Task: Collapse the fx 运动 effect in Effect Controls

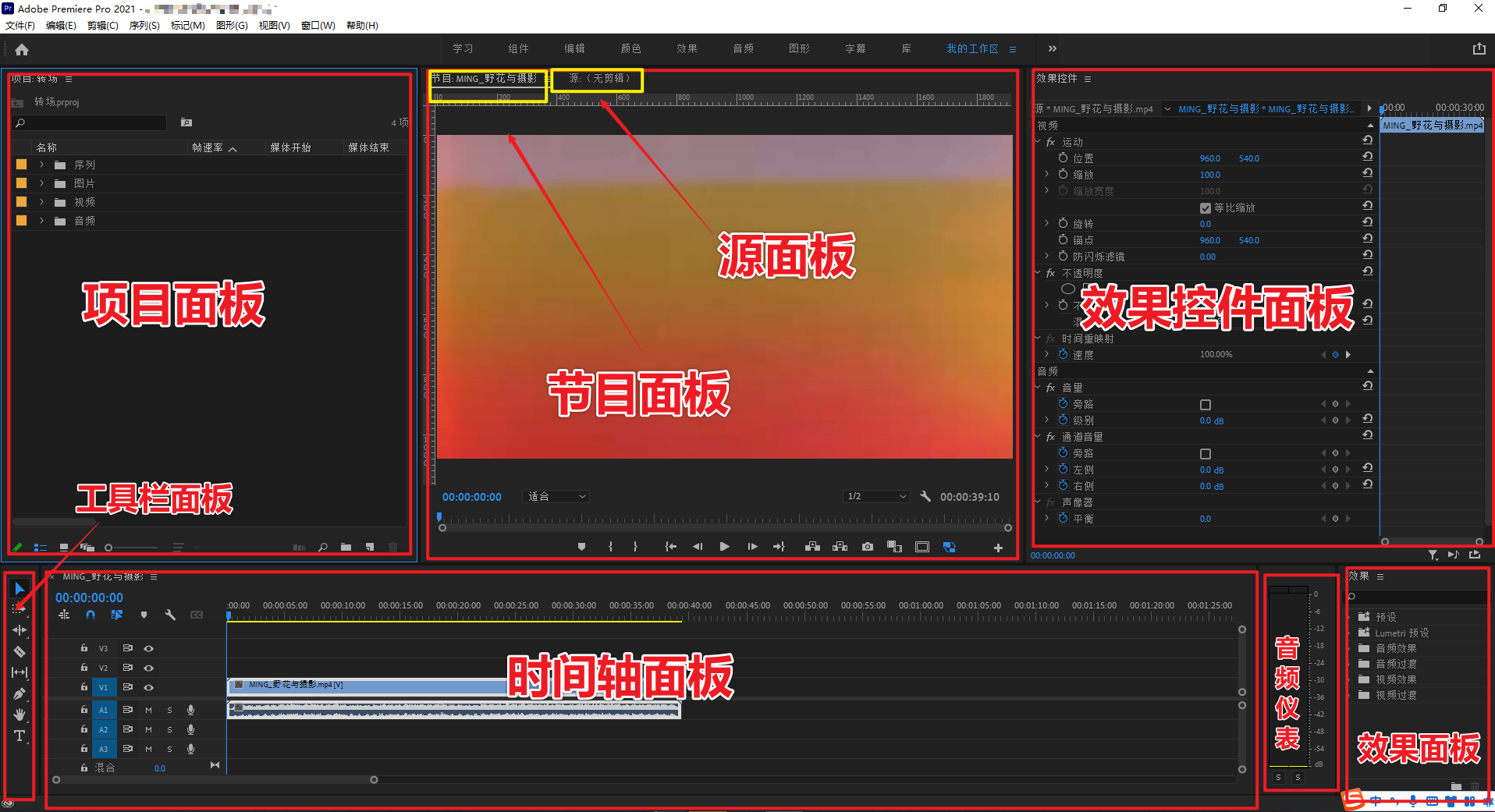Action: (x=1038, y=141)
